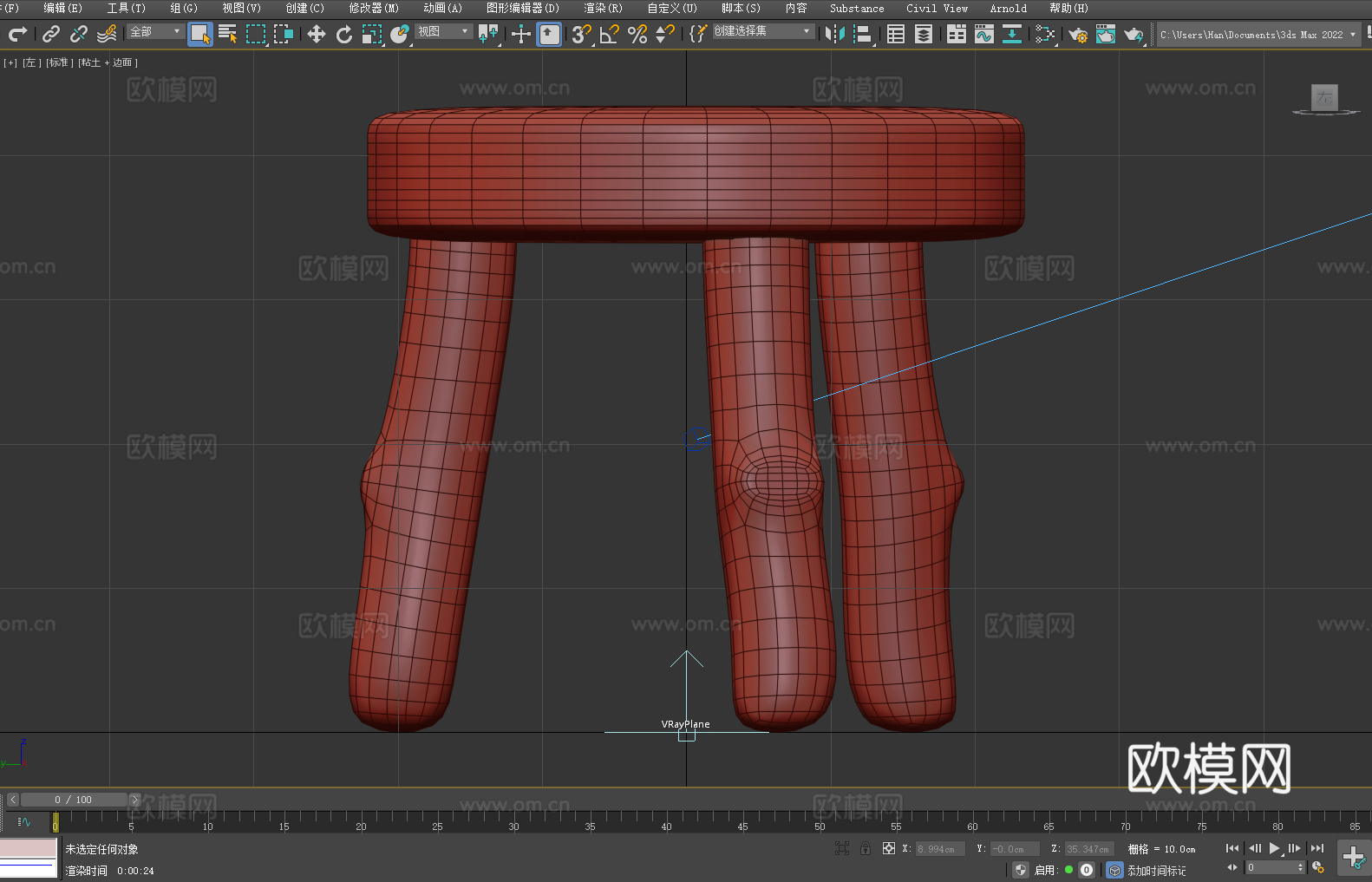
Task: Click the Align tool icon
Action: 863,34
